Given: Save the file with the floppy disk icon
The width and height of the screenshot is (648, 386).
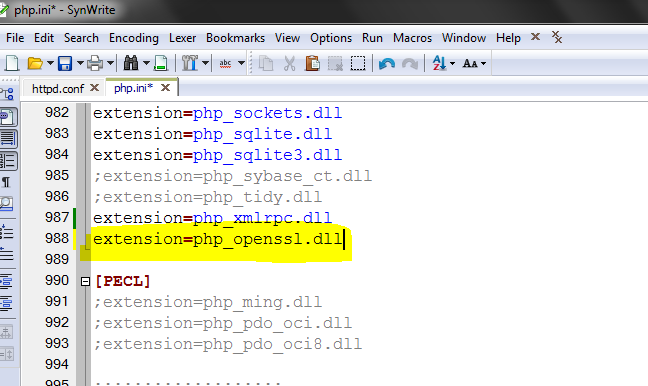Looking at the screenshot, I should click(65, 63).
